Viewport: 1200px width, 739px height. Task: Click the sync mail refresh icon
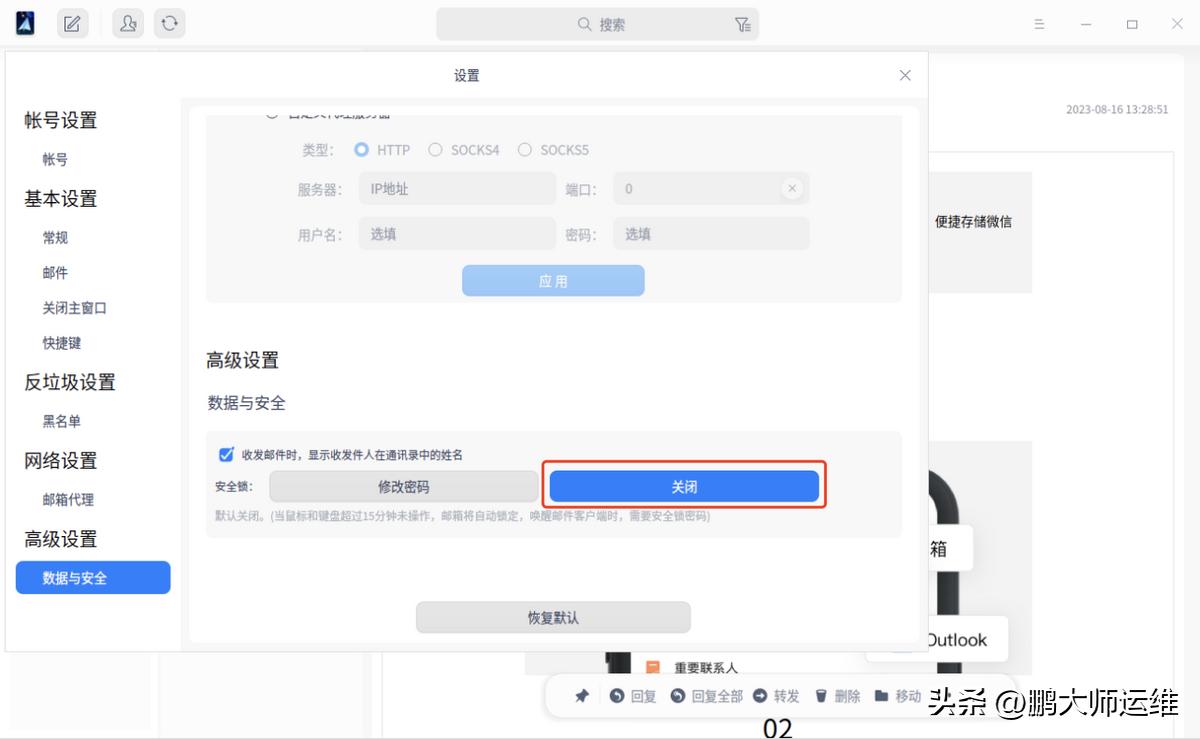pyautogui.click(x=169, y=22)
